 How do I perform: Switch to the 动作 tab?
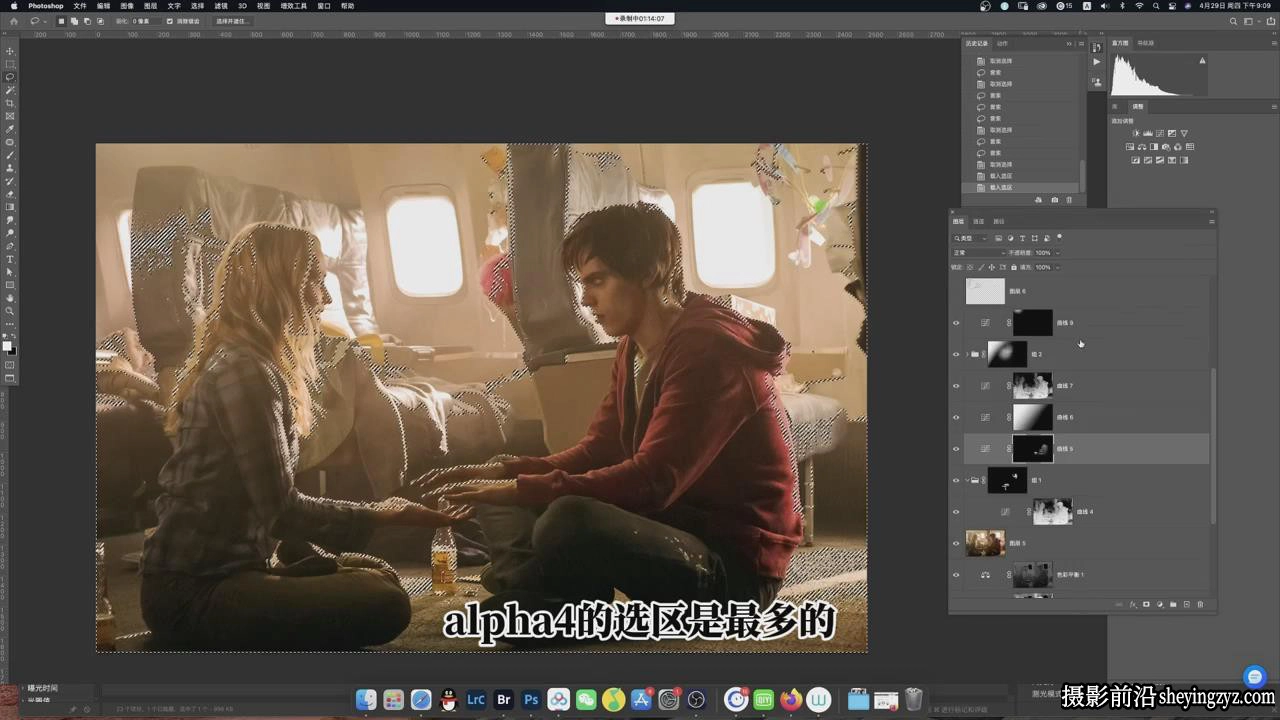1002,43
